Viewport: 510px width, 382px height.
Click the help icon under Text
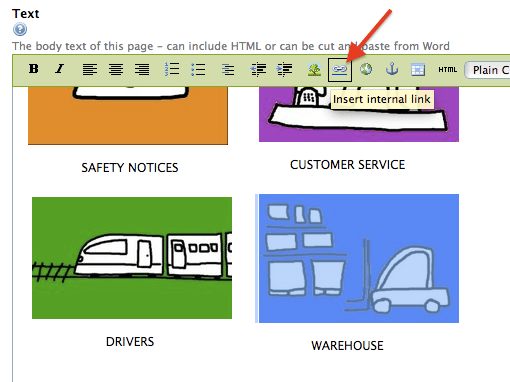[20, 29]
